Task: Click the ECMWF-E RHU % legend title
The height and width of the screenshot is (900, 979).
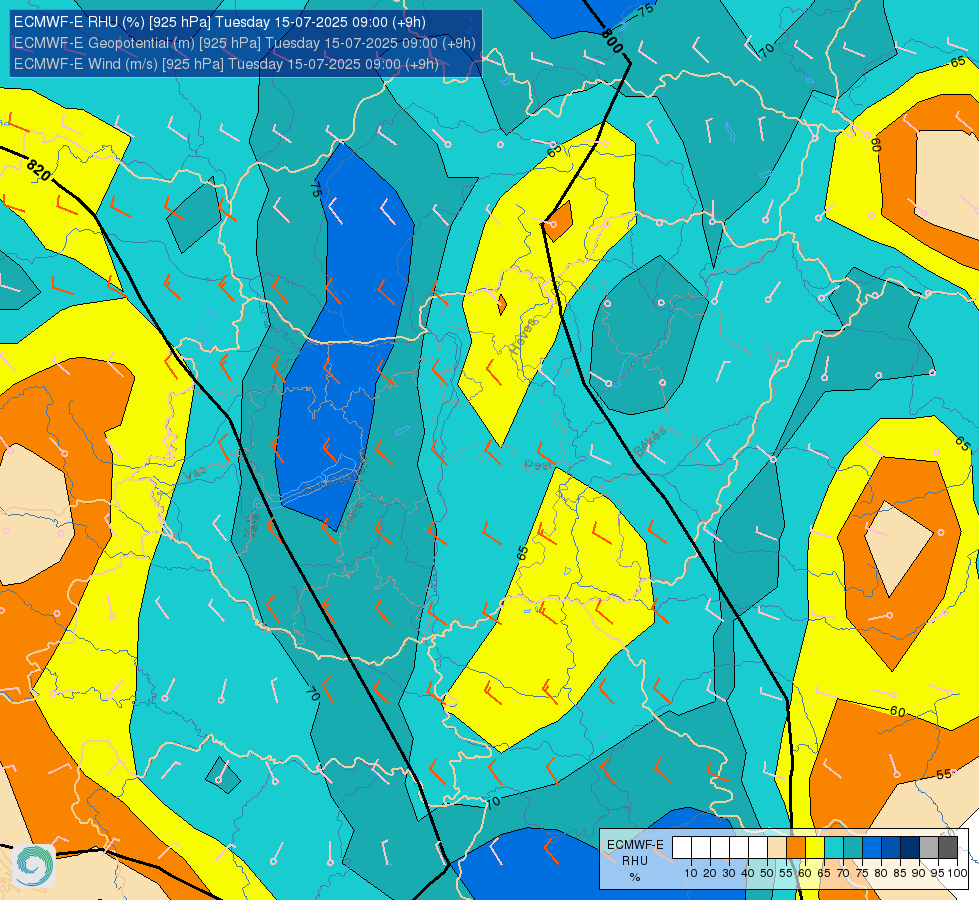Action: pos(635,861)
